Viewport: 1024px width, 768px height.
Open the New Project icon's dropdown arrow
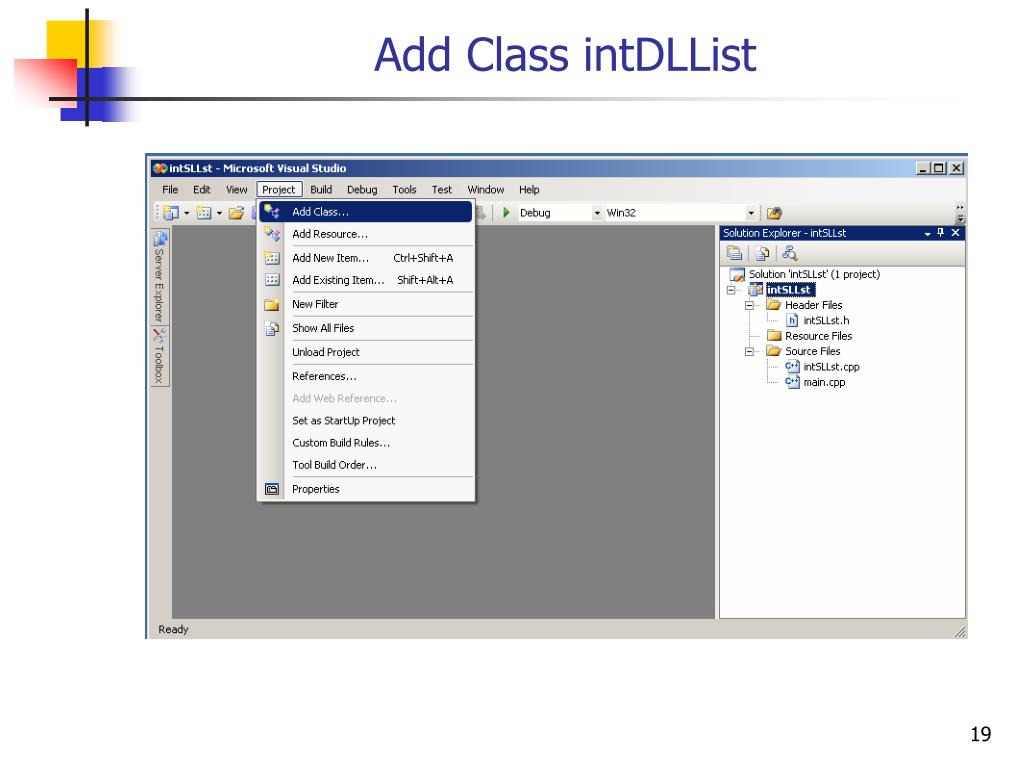[x=187, y=213]
